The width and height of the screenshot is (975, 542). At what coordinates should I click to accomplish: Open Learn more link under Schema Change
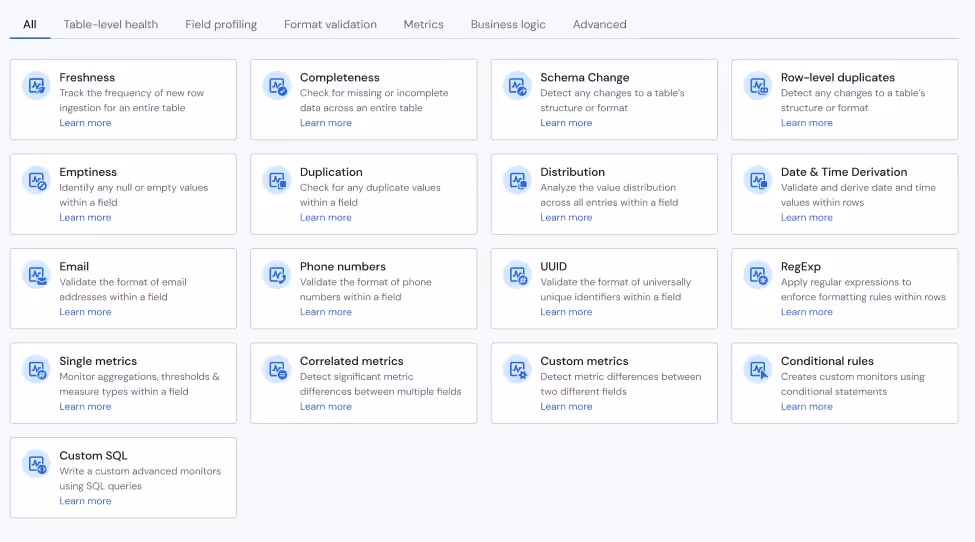coord(566,122)
